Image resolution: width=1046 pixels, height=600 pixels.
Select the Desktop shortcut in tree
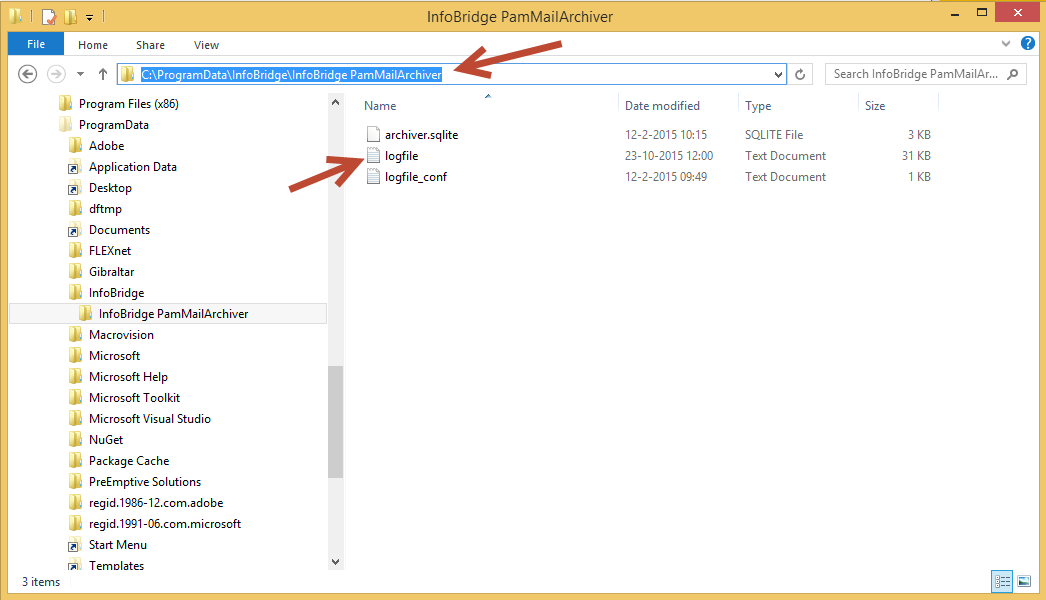coord(110,188)
